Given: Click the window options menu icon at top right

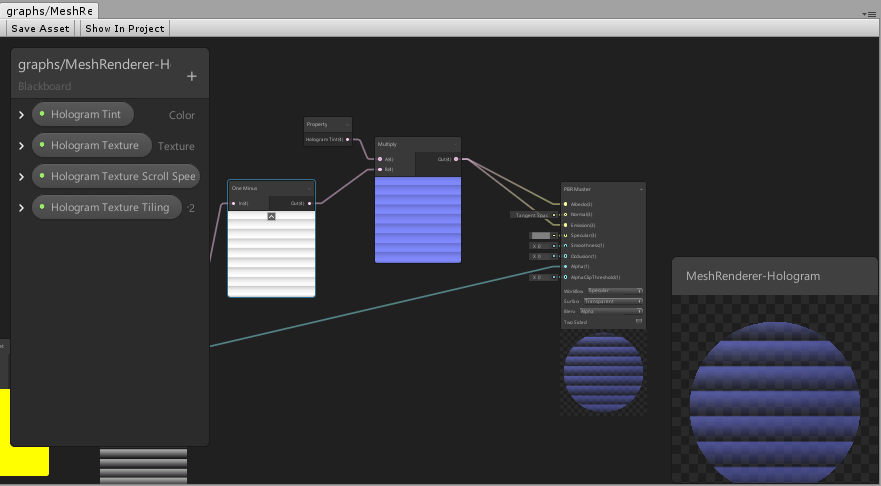Looking at the screenshot, I should click(869, 14).
